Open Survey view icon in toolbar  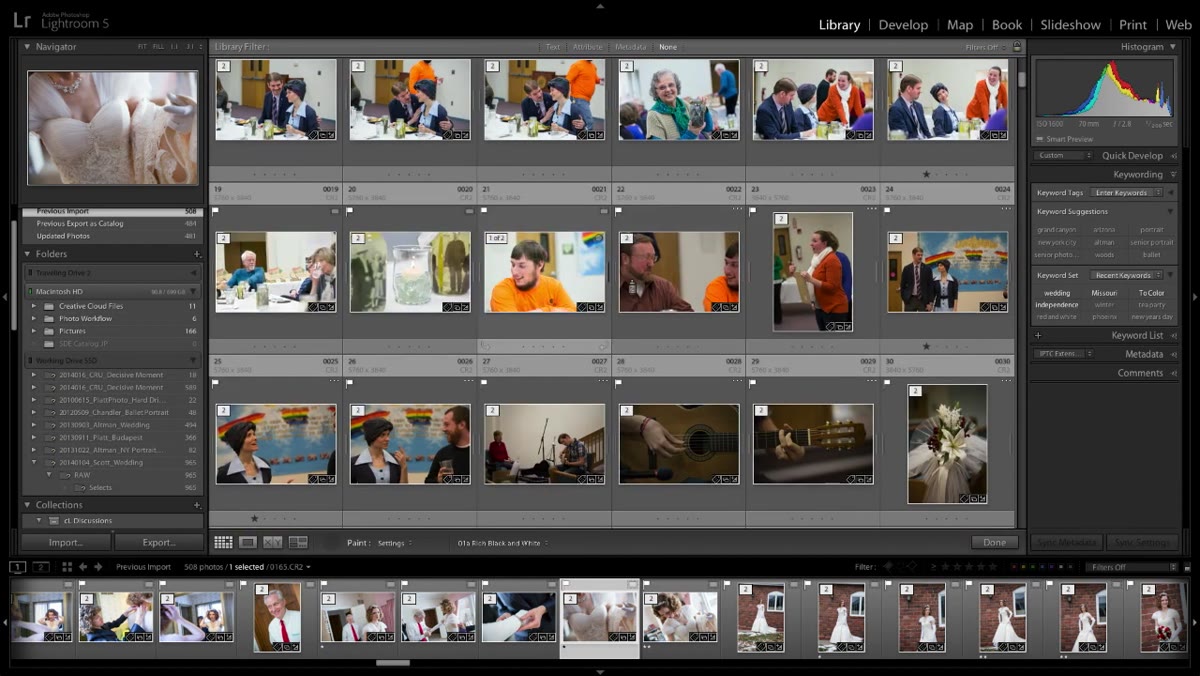pyautogui.click(x=298, y=542)
